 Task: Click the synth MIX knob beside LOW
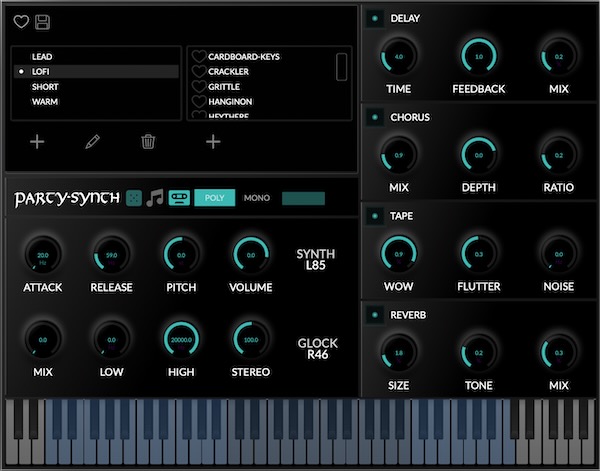[x=43, y=339]
